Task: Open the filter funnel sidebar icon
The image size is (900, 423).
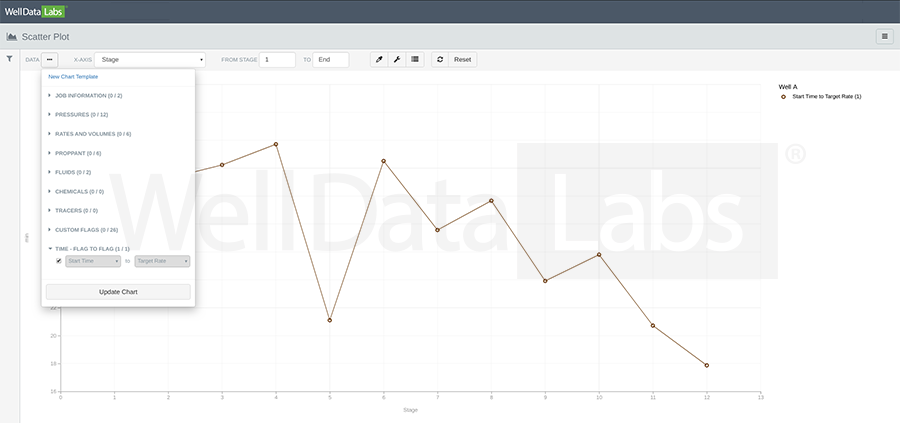Action: pos(9,59)
